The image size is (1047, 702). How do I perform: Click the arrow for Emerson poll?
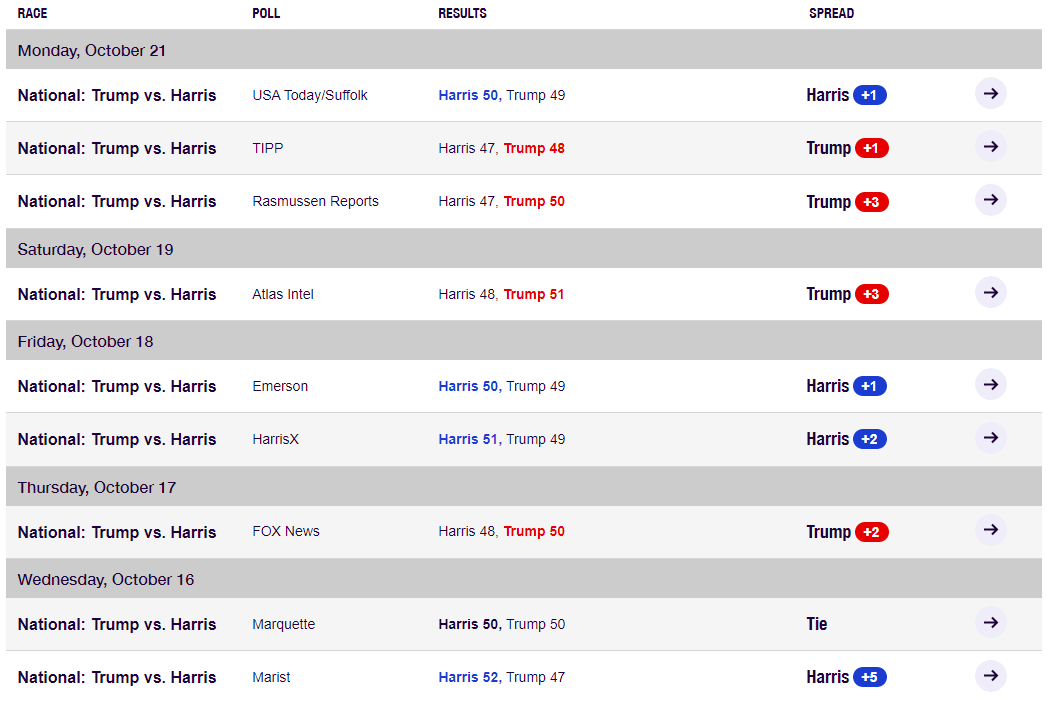tap(990, 385)
